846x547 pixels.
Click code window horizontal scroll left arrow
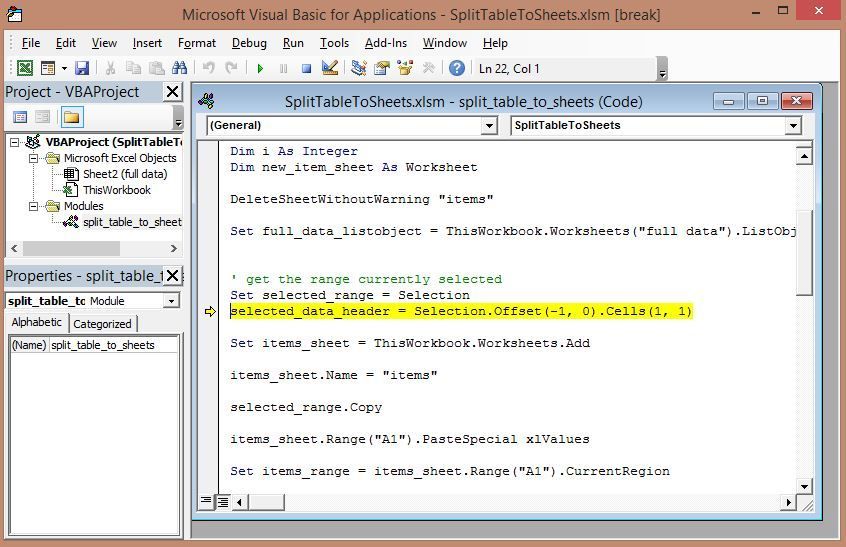[x=239, y=502]
